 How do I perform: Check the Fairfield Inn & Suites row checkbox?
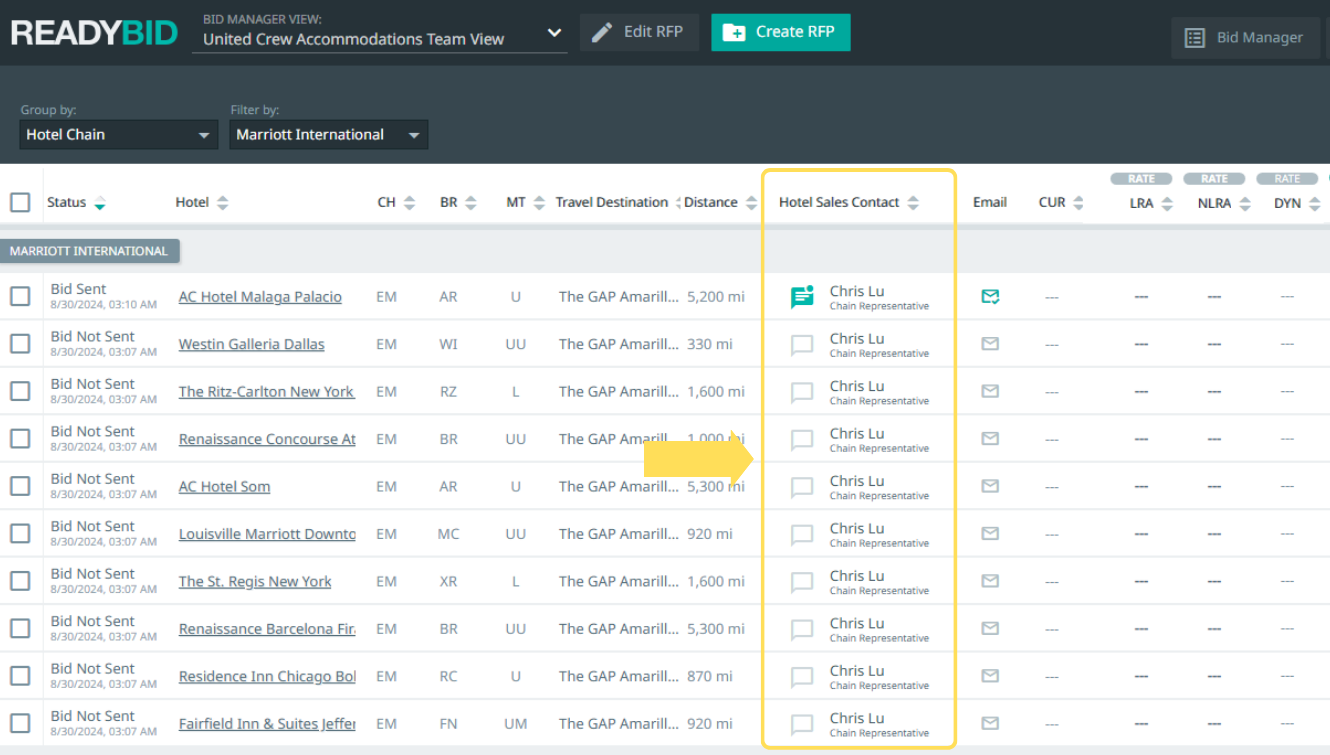(20, 723)
